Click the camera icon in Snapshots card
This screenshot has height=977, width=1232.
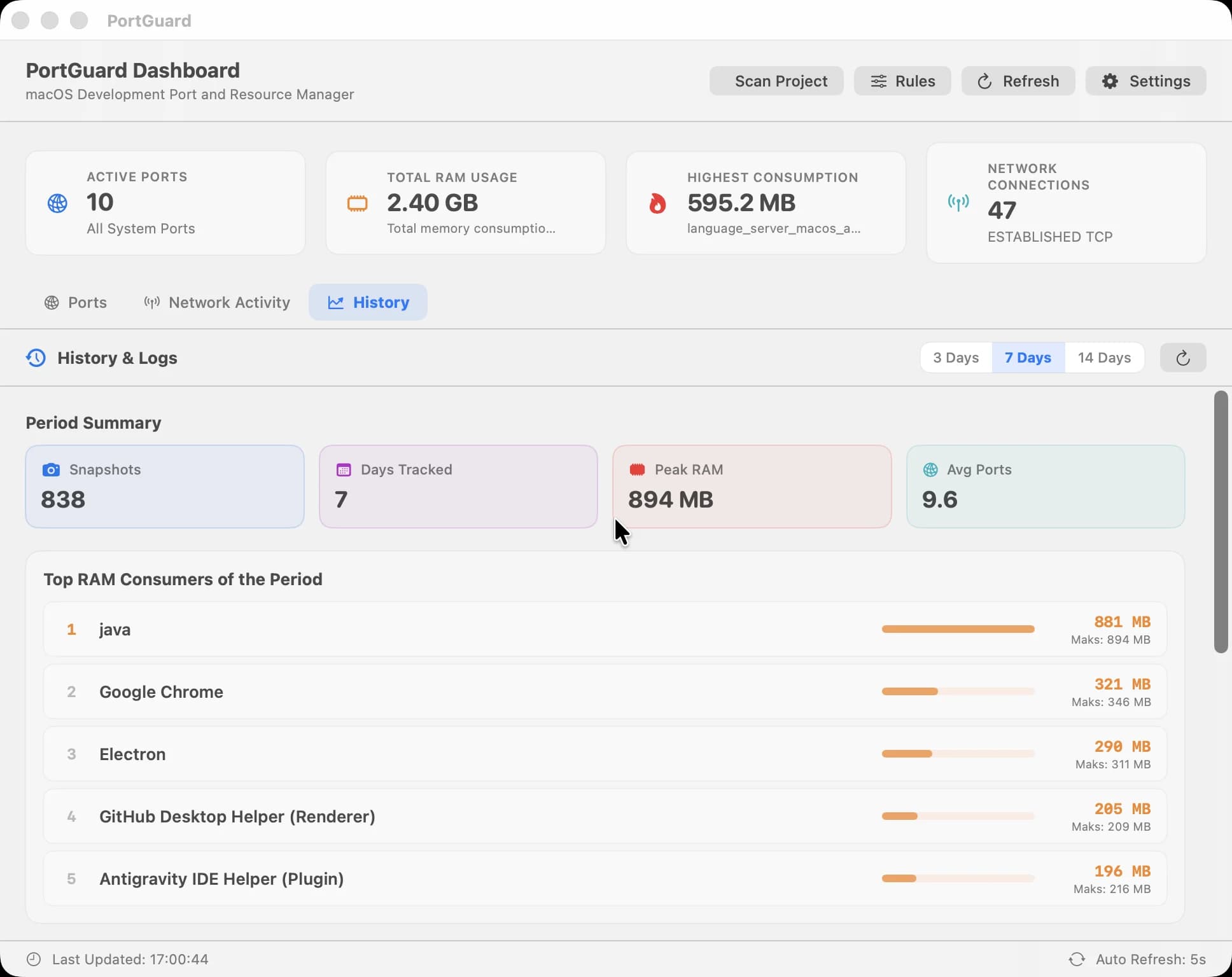click(51, 470)
